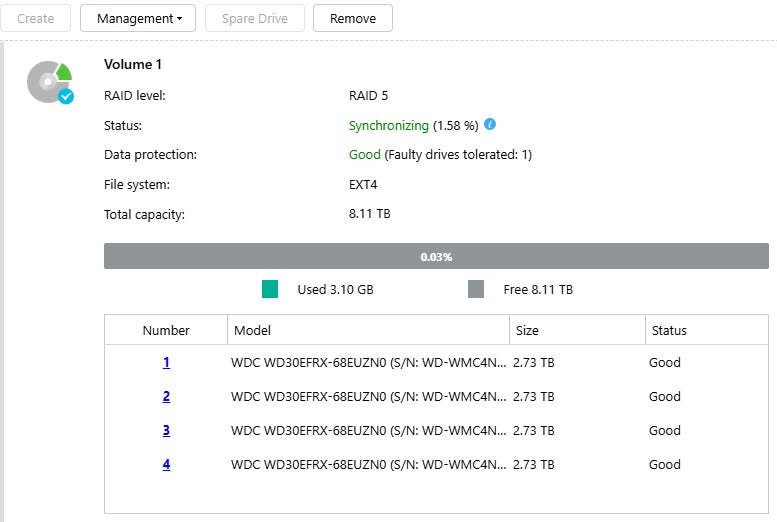Click the green Synchronizing status text
This screenshot has width=777, height=522.
388,126
